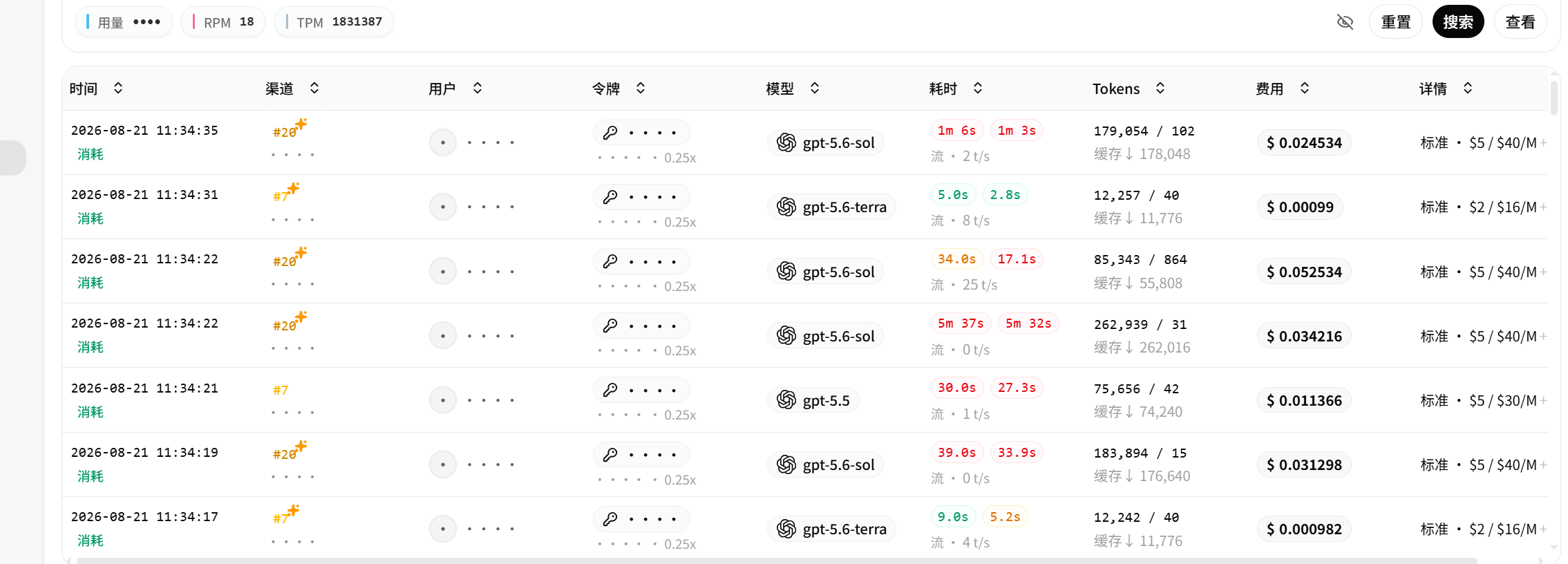Click the OpenAI icon beside gpt-5.5
Screen dimensions: 1568x564
[x=786, y=399]
